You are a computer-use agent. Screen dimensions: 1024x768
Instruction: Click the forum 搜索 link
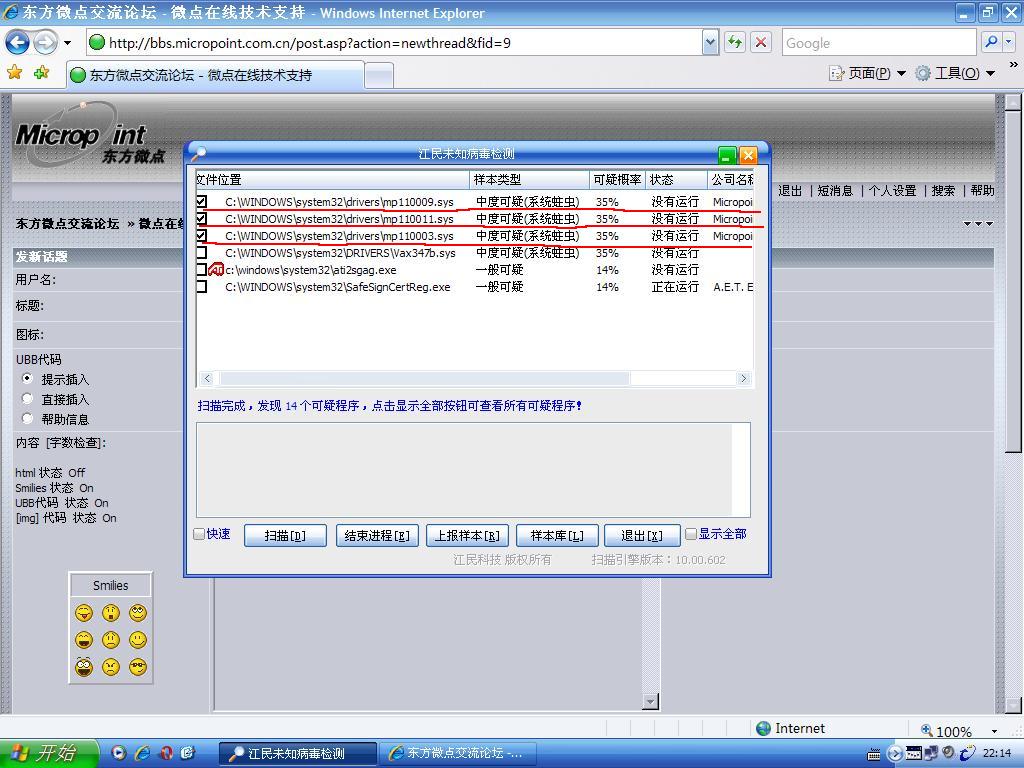[943, 191]
